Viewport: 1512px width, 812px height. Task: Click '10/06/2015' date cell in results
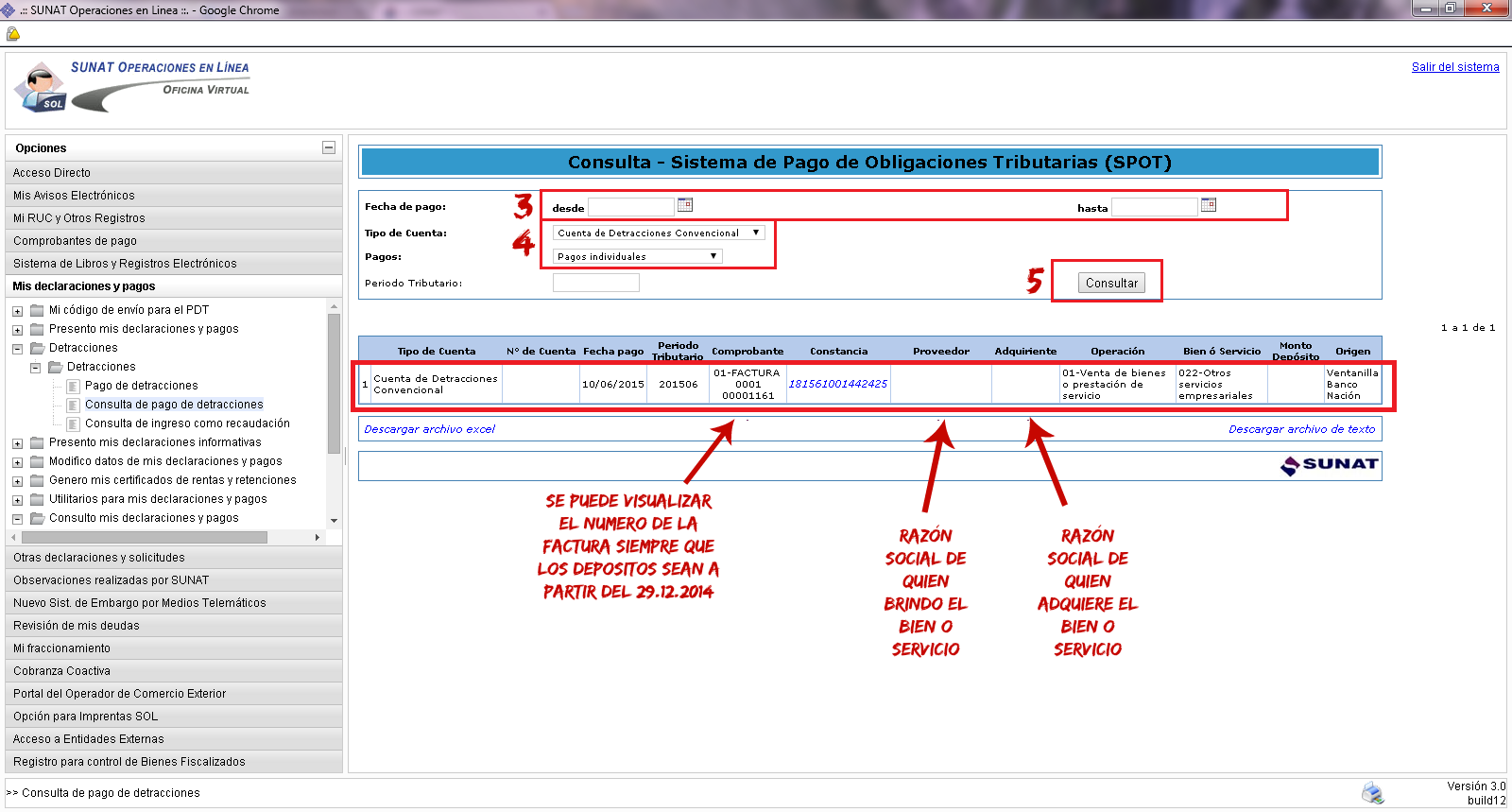pos(613,385)
